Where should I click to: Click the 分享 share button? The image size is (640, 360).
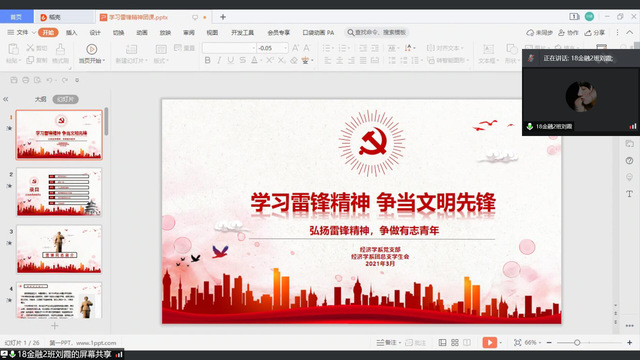[x=595, y=33]
